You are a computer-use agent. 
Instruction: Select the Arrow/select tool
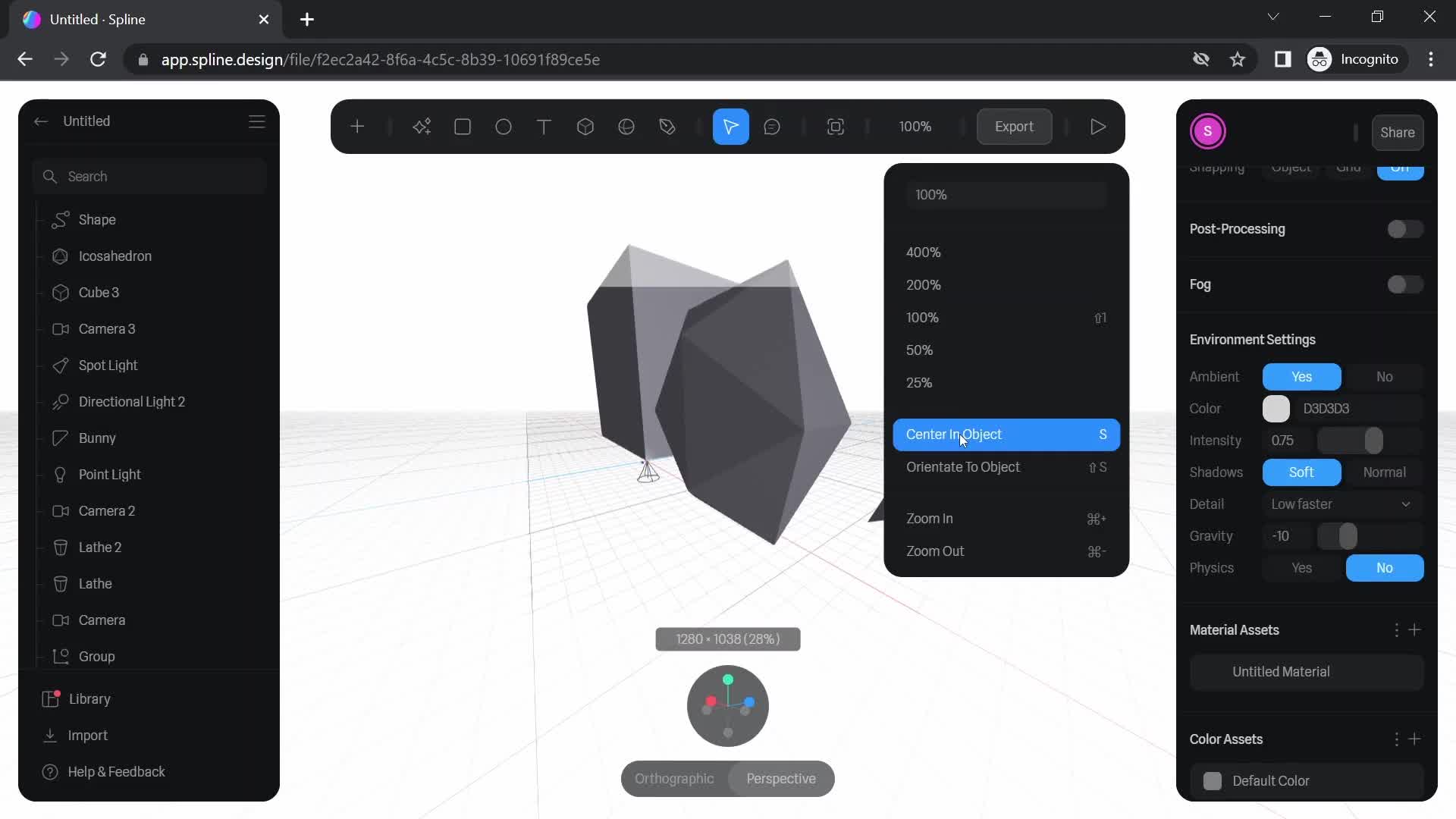tap(731, 126)
